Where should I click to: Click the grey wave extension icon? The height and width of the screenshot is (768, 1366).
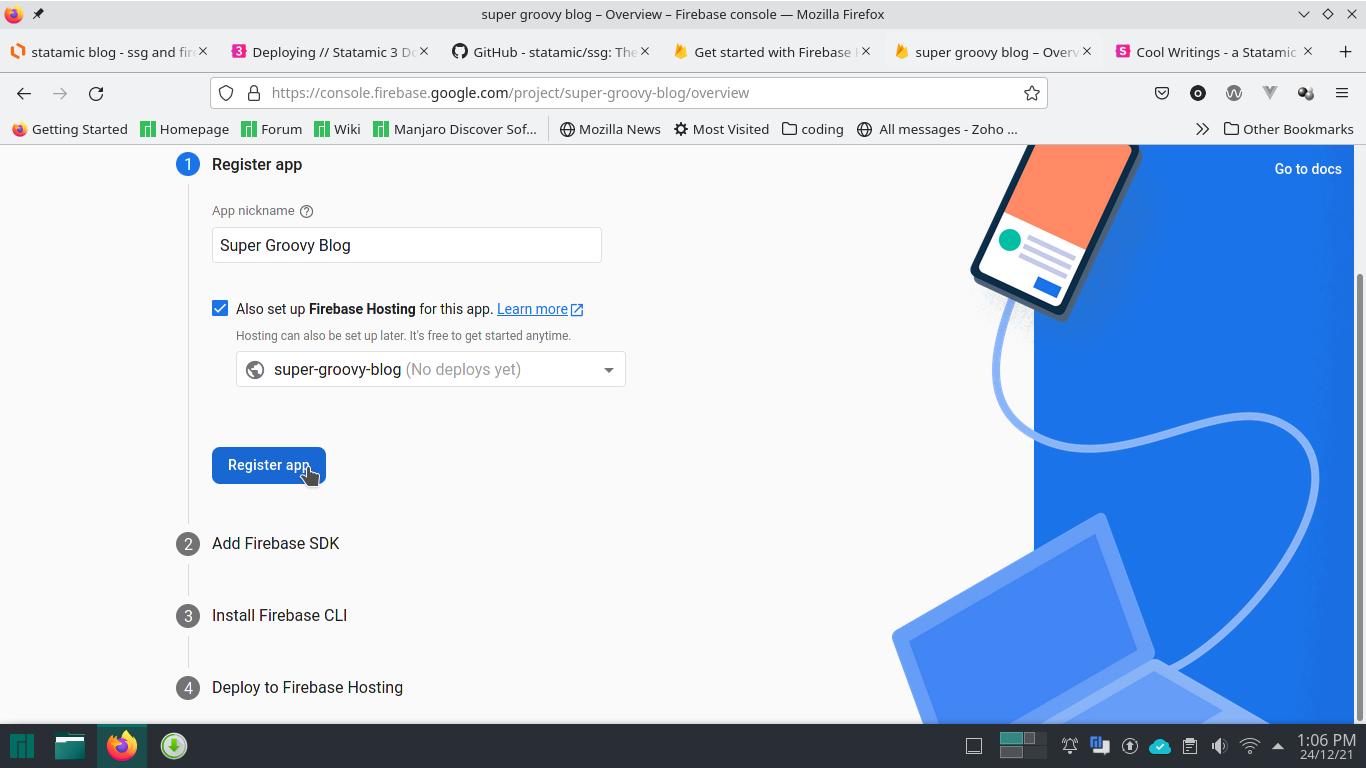click(1234, 93)
